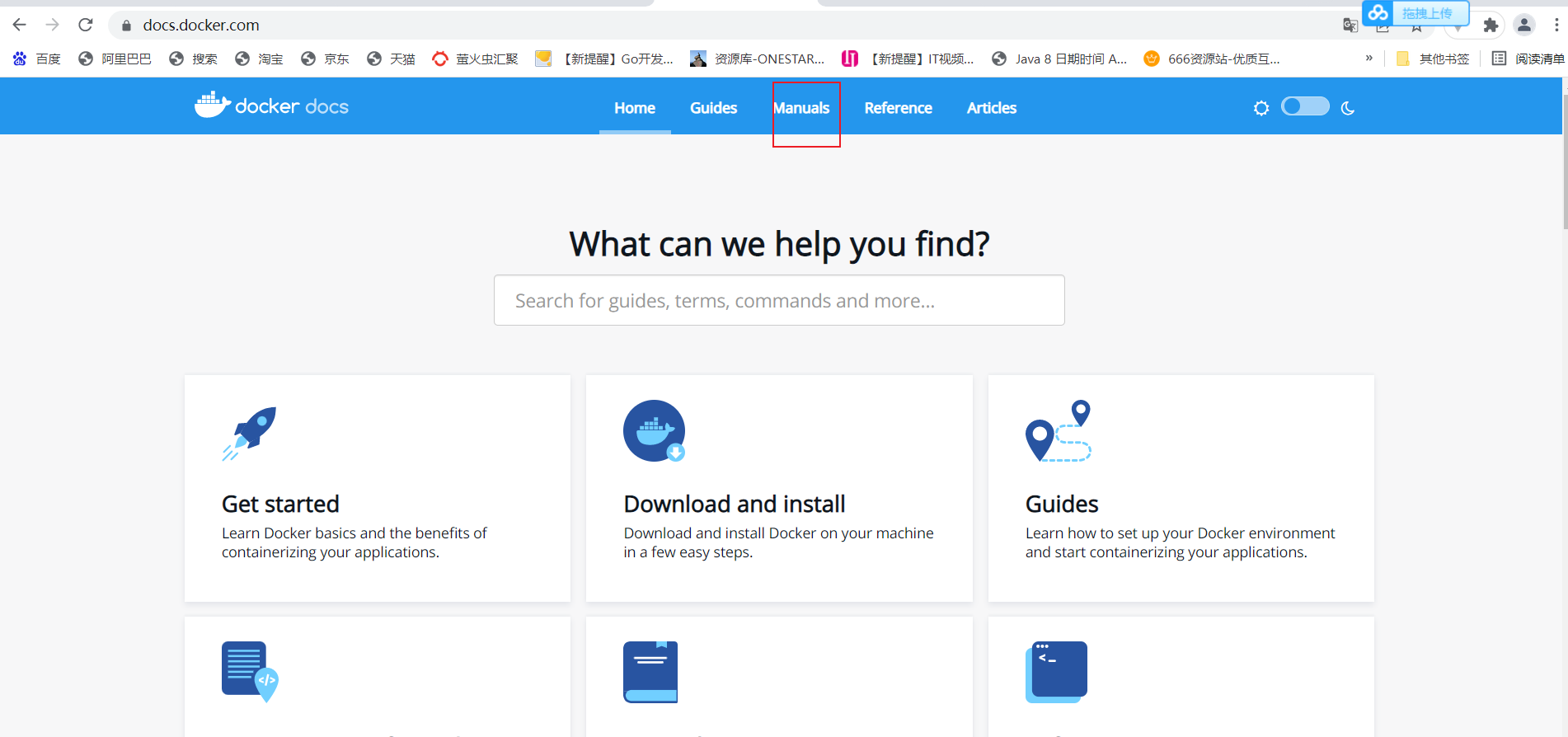This screenshot has width=1568, height=737.
Task: Click the Docker download icon
Action: click(x=655, y=431)
